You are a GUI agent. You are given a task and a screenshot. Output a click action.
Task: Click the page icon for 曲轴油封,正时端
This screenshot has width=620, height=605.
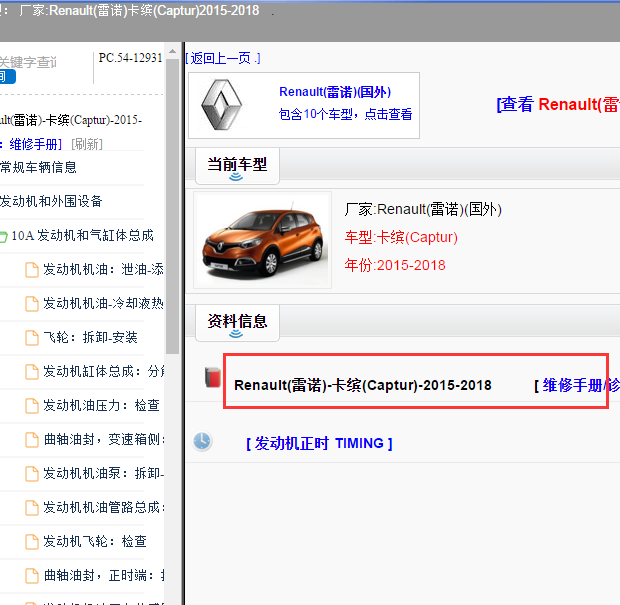tap(32, 576)
